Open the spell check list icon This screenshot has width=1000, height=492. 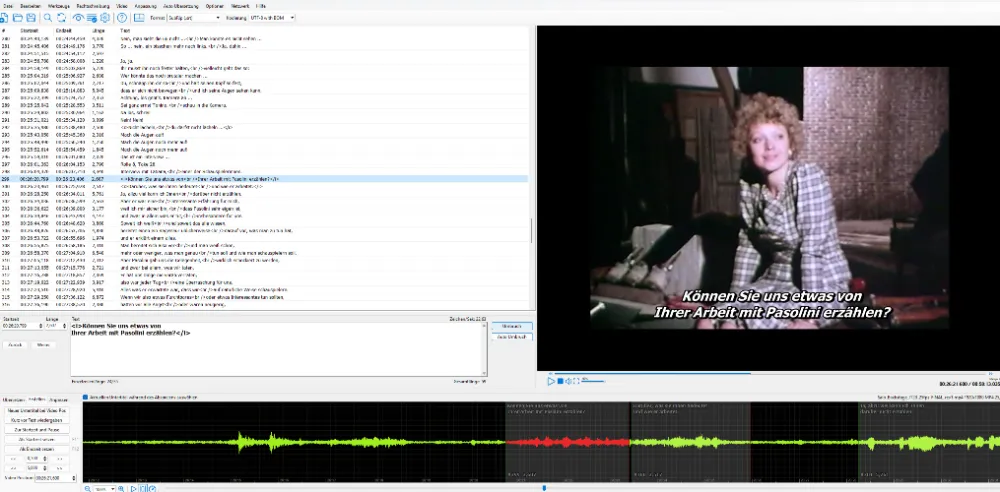pos(91,18)
